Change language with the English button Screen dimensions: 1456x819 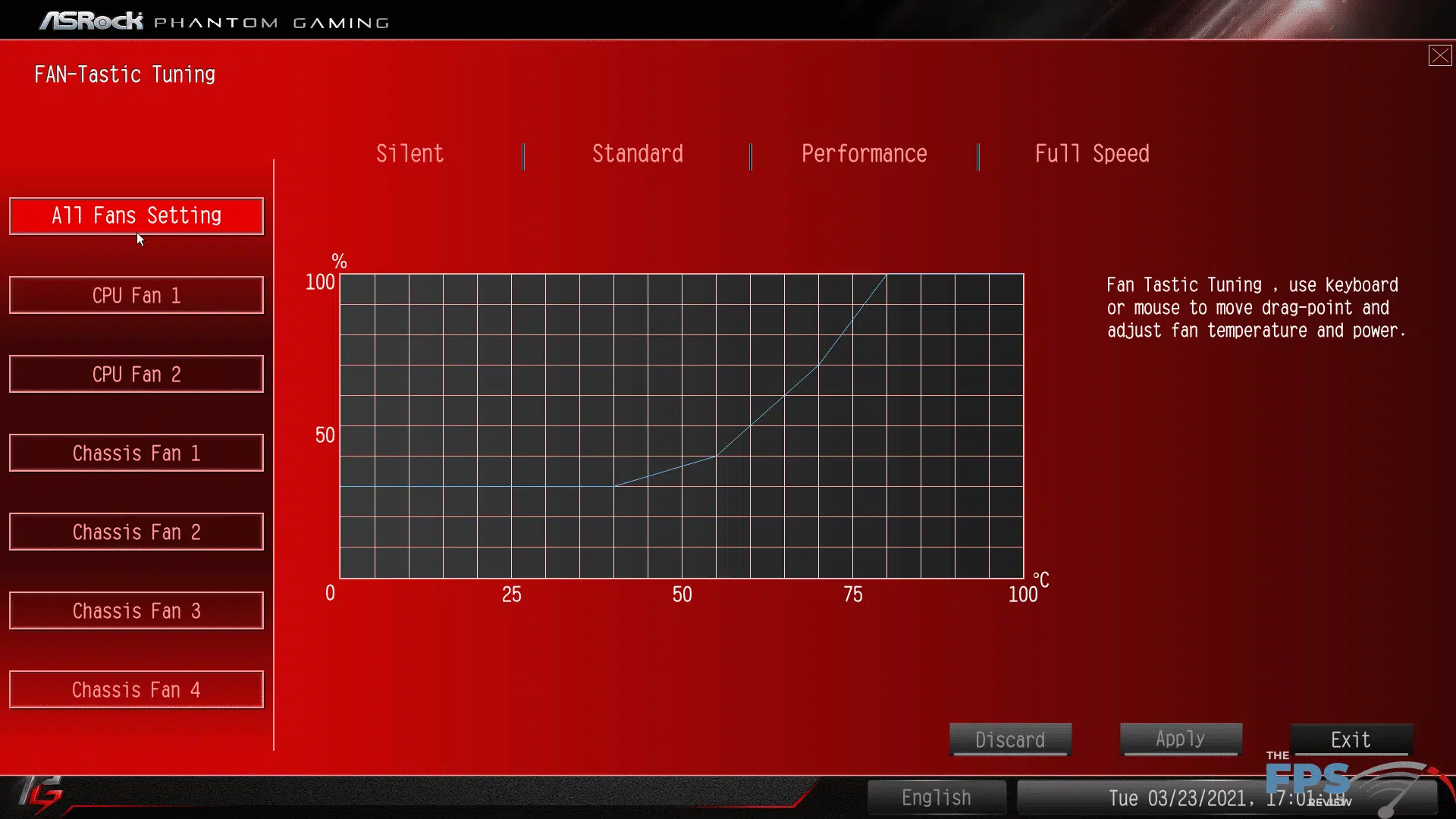click(937, 797)
